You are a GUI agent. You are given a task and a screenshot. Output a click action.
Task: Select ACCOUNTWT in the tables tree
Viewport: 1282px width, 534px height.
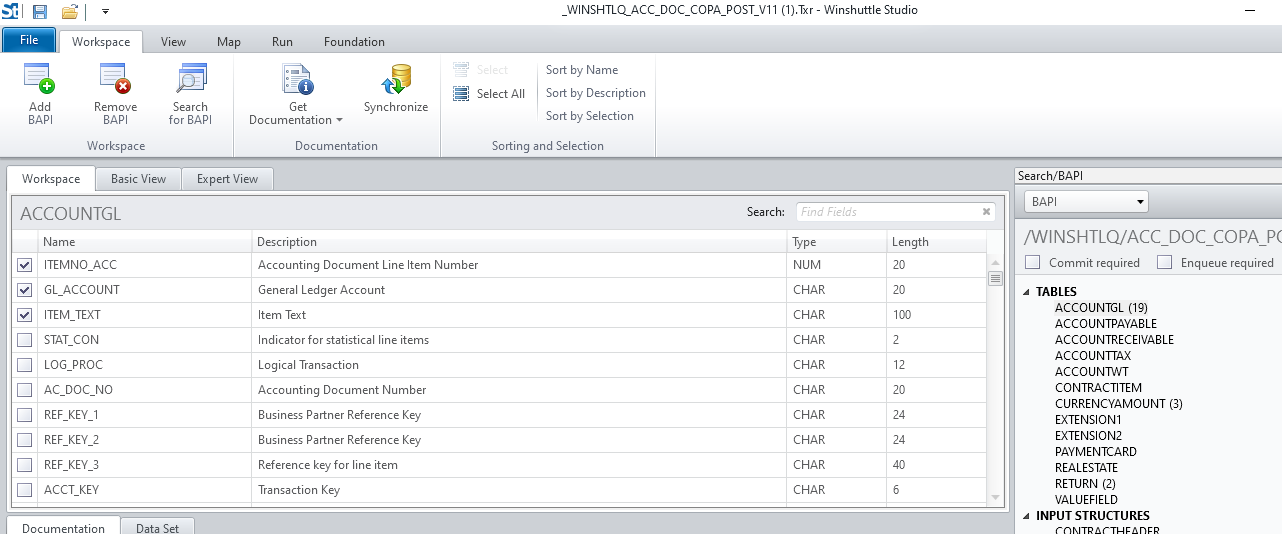pos(1091,372)
